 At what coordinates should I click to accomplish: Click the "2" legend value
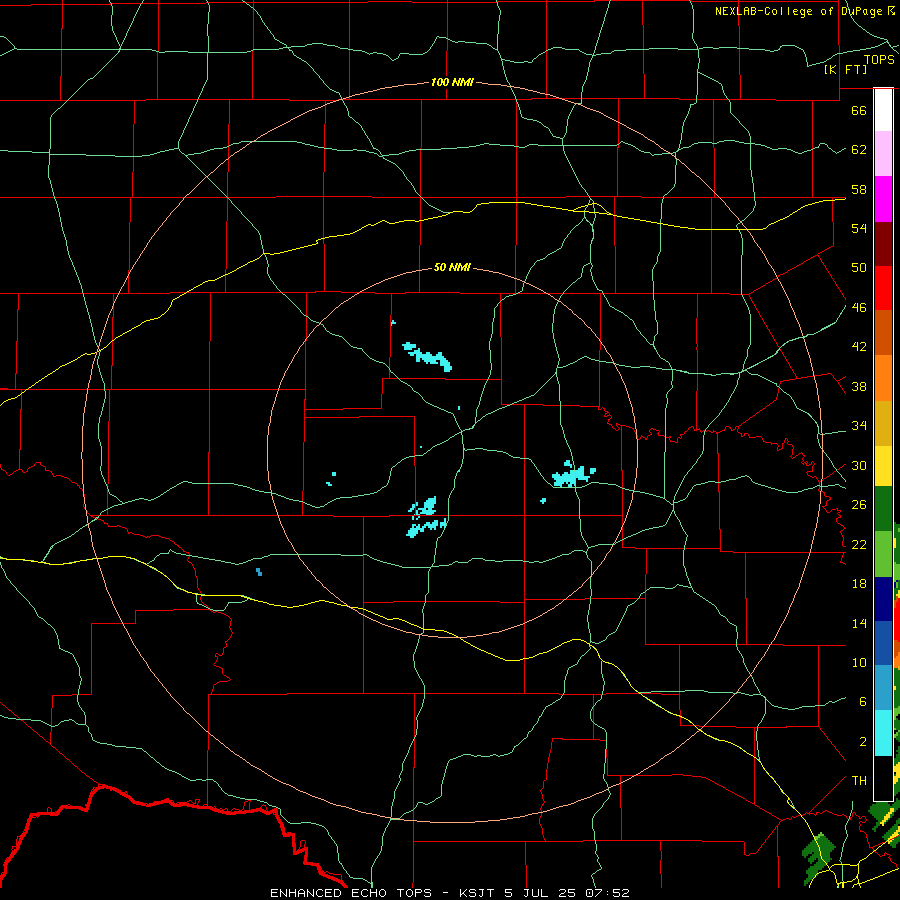click(863, 742)
